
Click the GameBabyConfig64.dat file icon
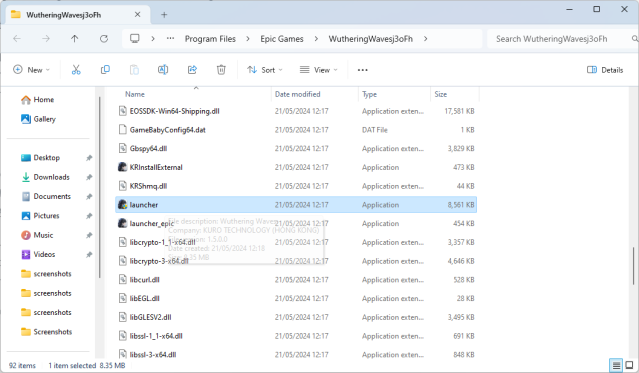click(122, 130)
